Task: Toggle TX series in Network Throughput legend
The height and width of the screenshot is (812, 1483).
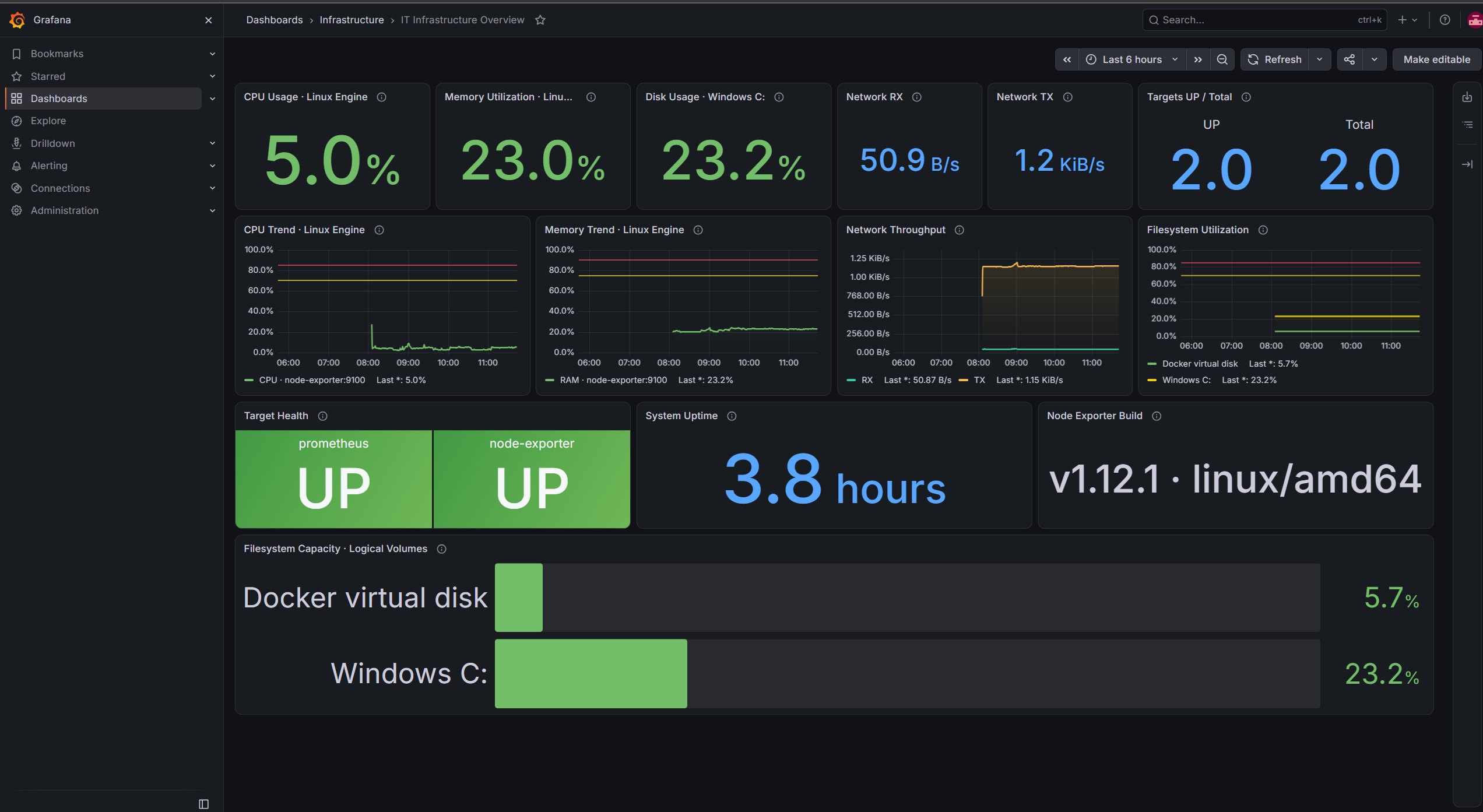Action: (979, 380)
